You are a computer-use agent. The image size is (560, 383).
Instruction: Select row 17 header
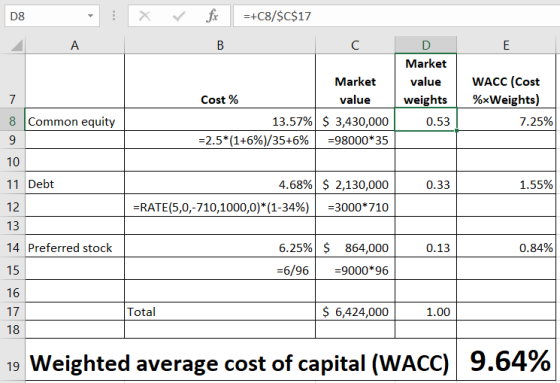(x=13, y=312)
